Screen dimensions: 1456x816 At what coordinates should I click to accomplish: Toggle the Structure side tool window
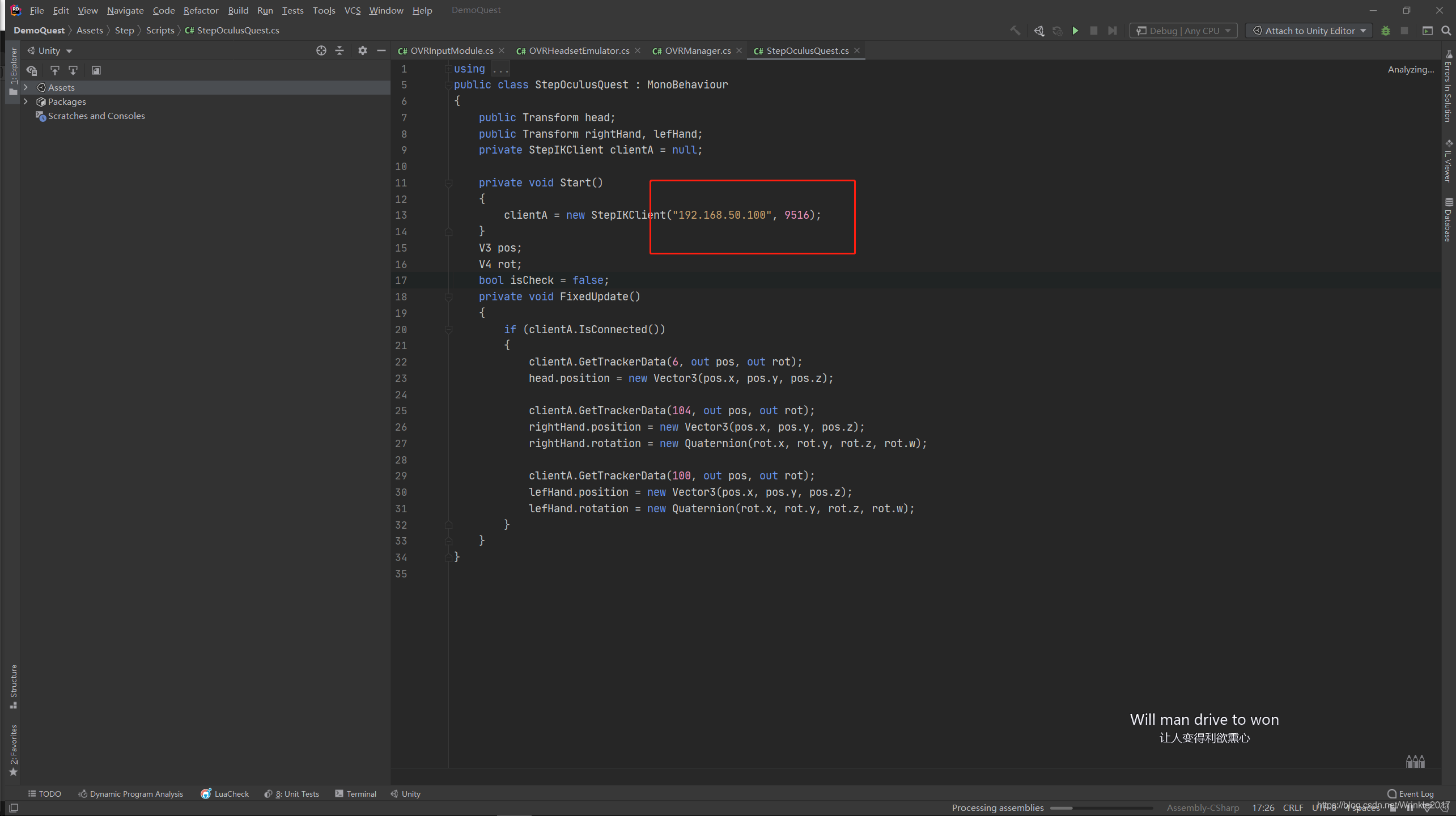[x=14, y=686]
